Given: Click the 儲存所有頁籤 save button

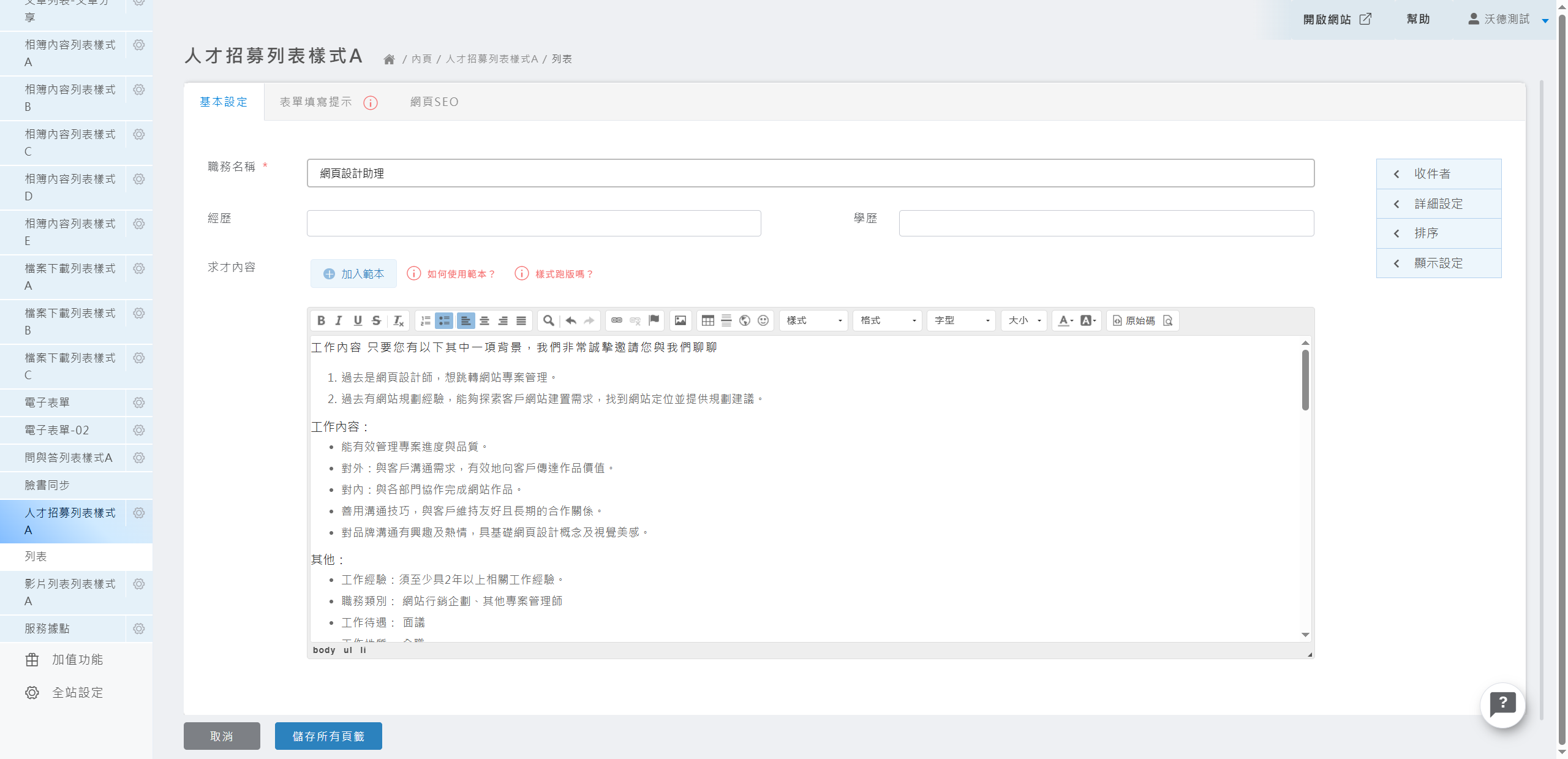Looking at the screenshot, I should pos(328,736).
